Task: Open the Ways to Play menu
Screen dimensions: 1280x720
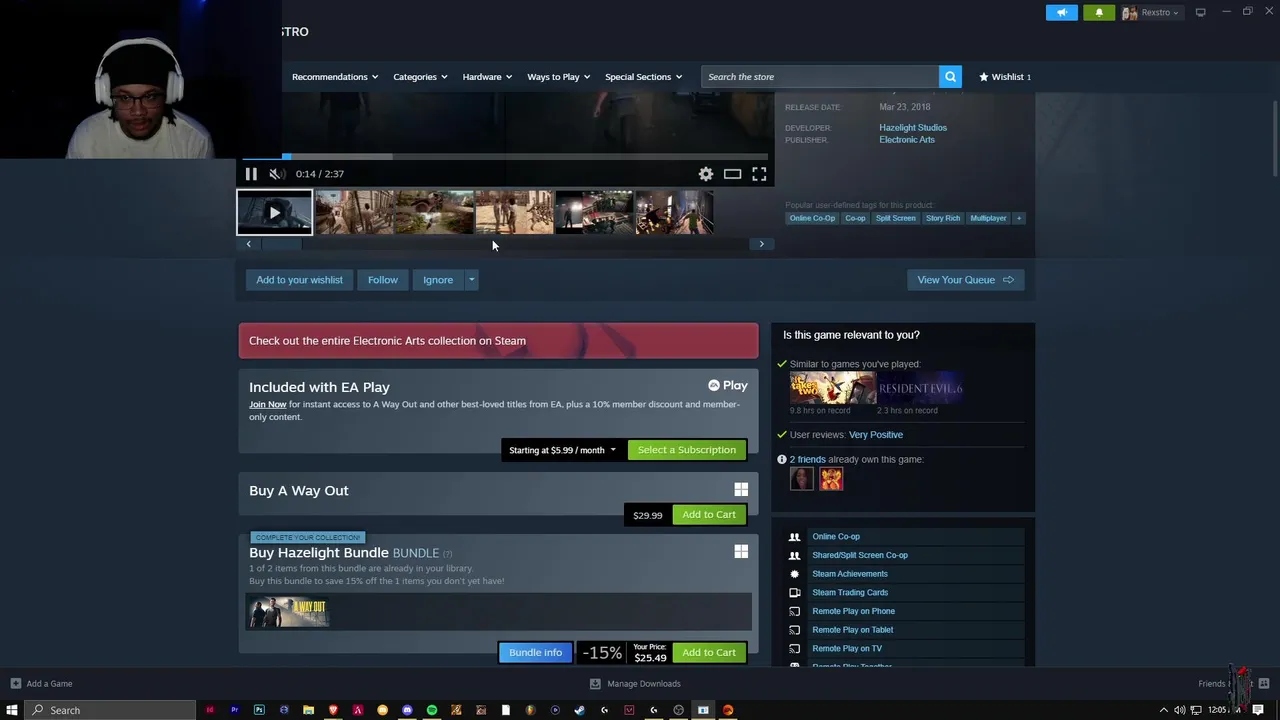Action: click(x=558, y=77)
